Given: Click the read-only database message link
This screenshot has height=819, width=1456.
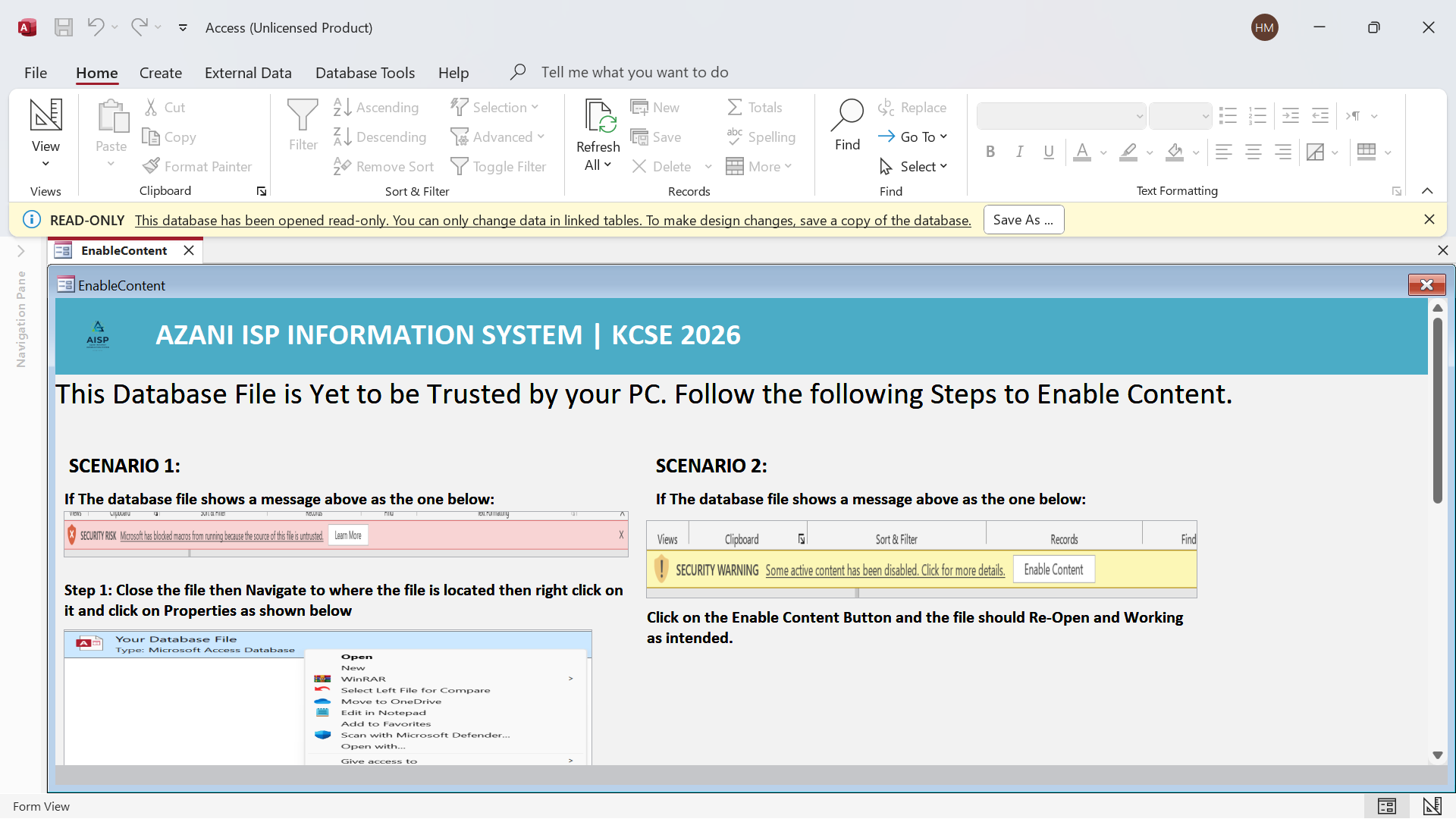Looking at the screenshot, I should [x=553, y=221].
